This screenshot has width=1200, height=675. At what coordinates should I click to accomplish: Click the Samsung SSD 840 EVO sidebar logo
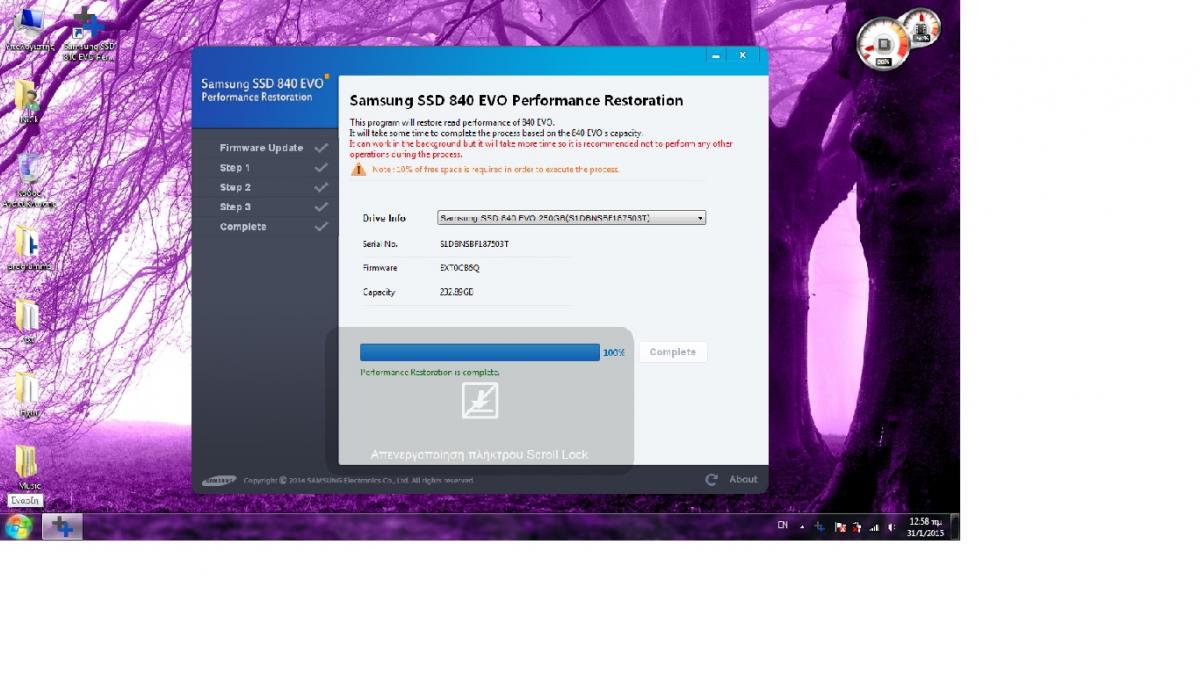tap(264, 88)
